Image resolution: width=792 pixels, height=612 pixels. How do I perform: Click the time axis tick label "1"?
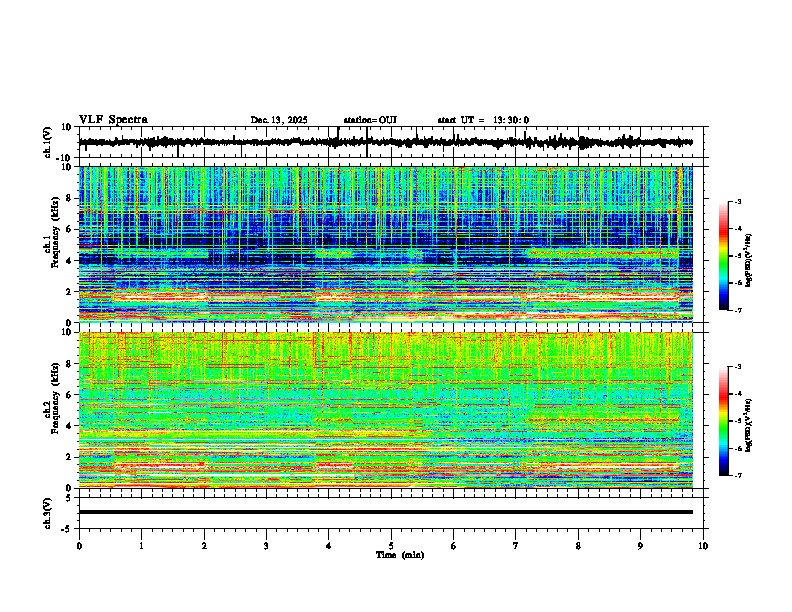click(x=141, y=546)
